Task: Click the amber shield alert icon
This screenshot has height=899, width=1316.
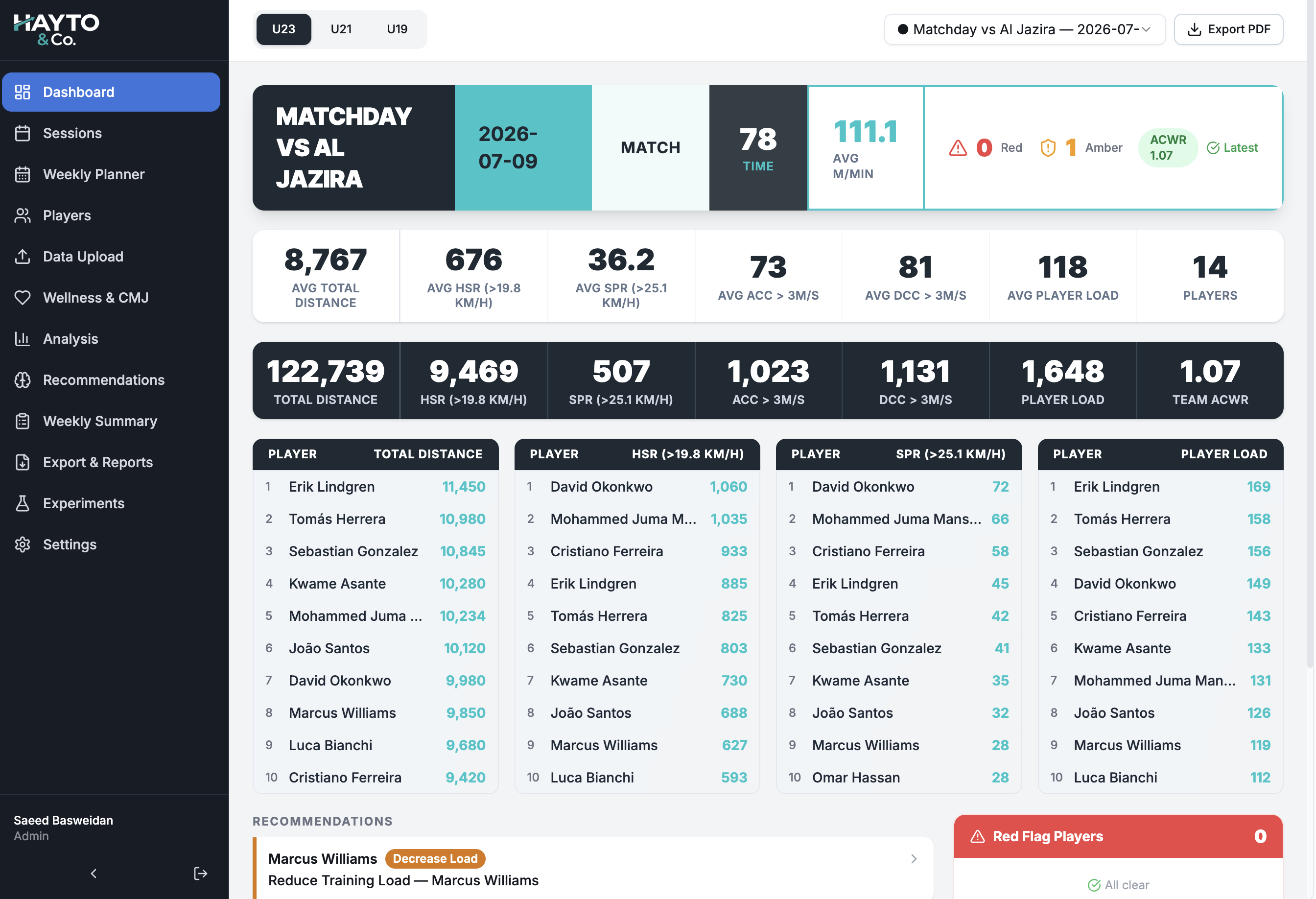Action: click(1048, 148)
